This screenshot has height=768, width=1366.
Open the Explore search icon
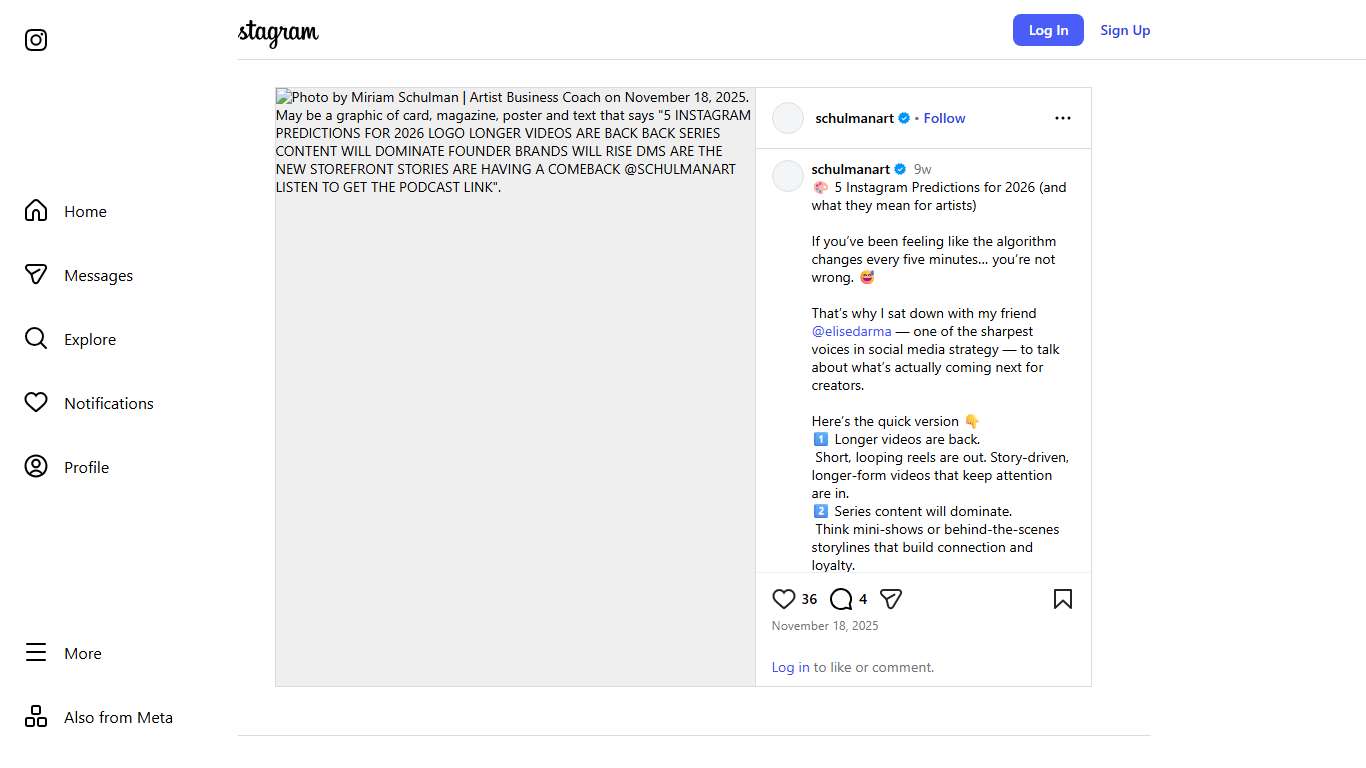click(36, 339)
